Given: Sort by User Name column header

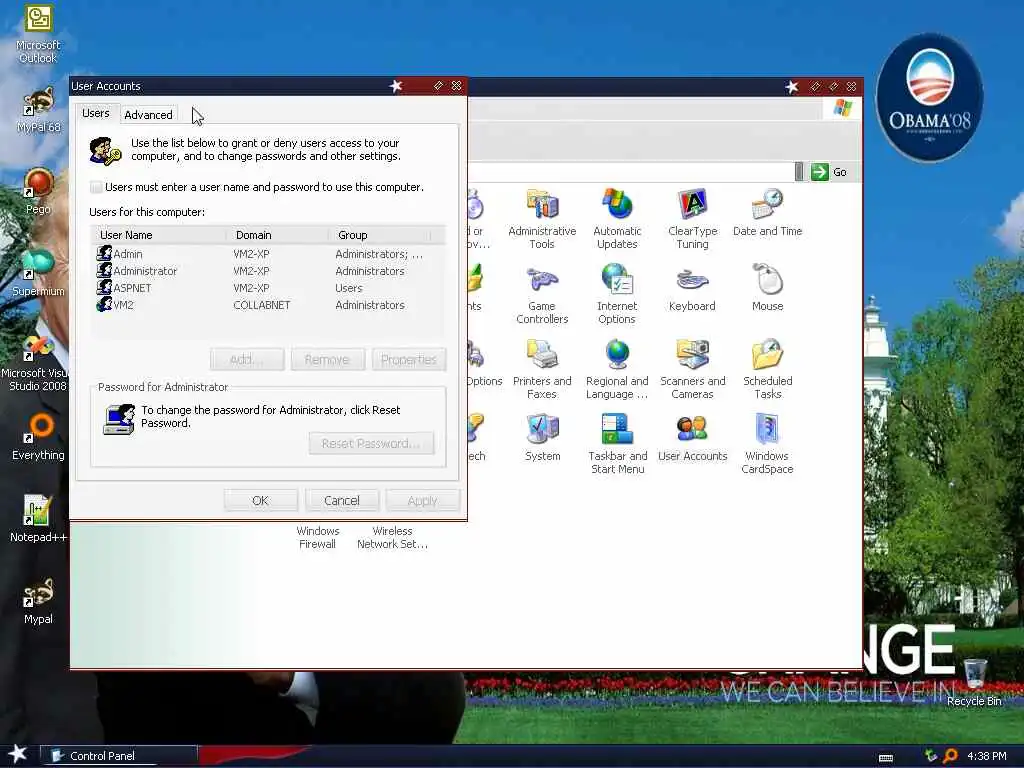Looking at the screenshot, I should (160, 235).
